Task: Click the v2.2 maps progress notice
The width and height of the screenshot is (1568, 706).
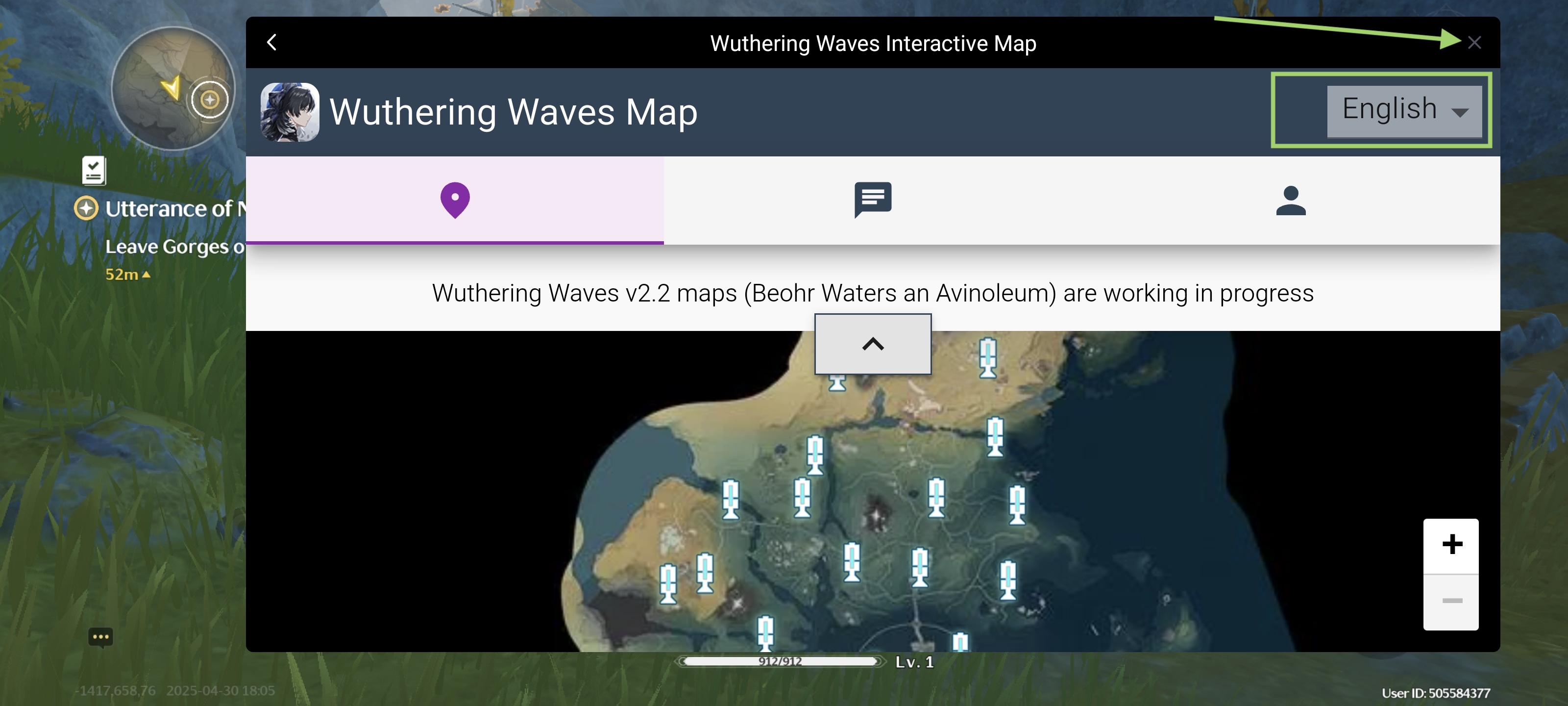Action: (x=872, y=294)
